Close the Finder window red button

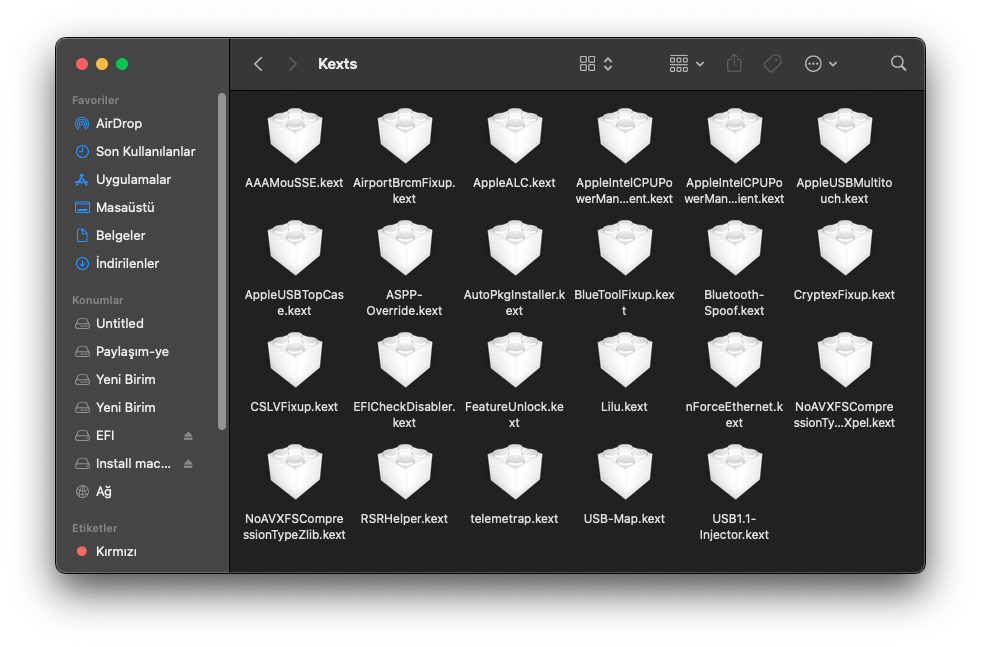82,64
